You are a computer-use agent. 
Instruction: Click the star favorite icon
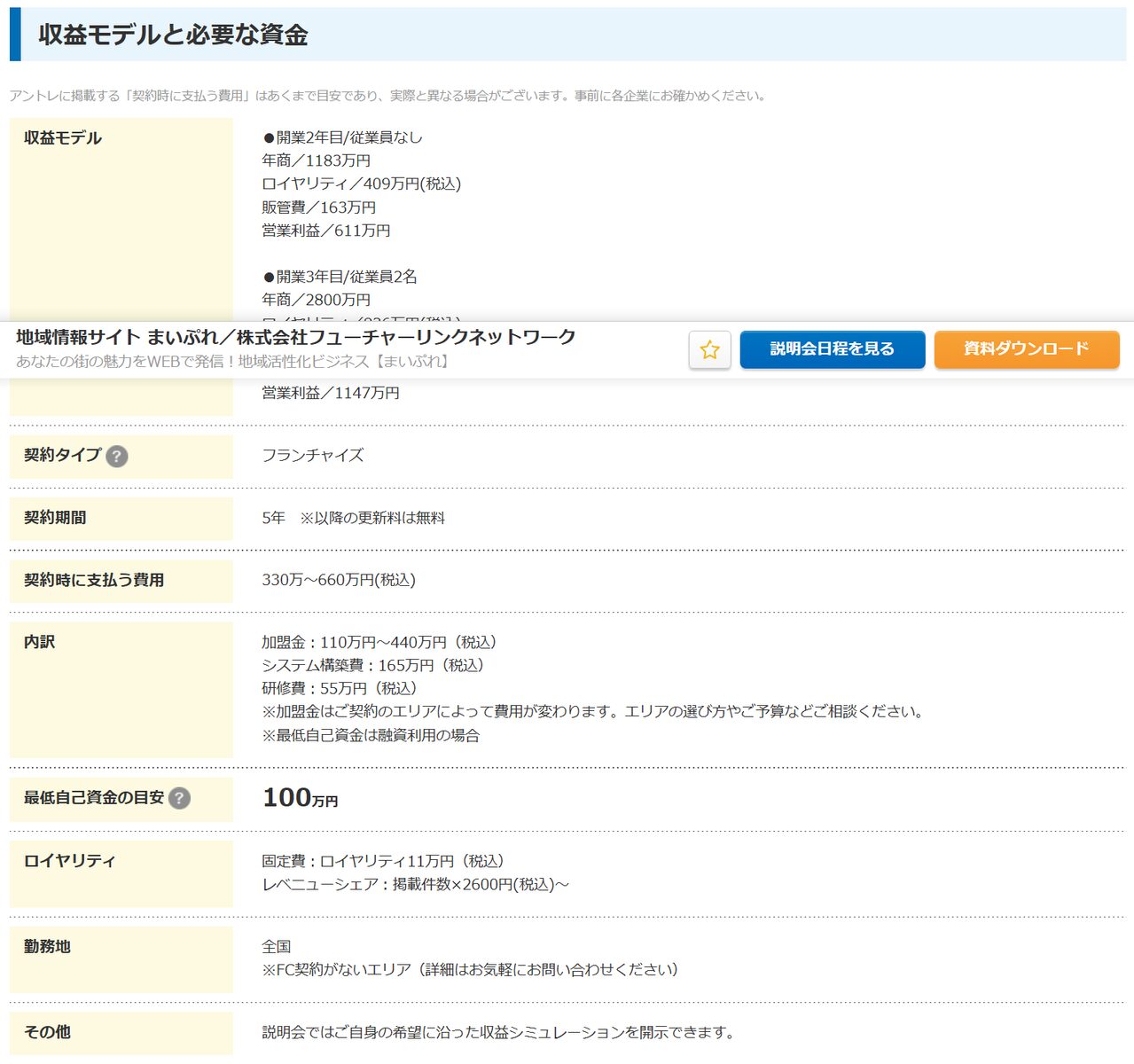tap(709, 349)
